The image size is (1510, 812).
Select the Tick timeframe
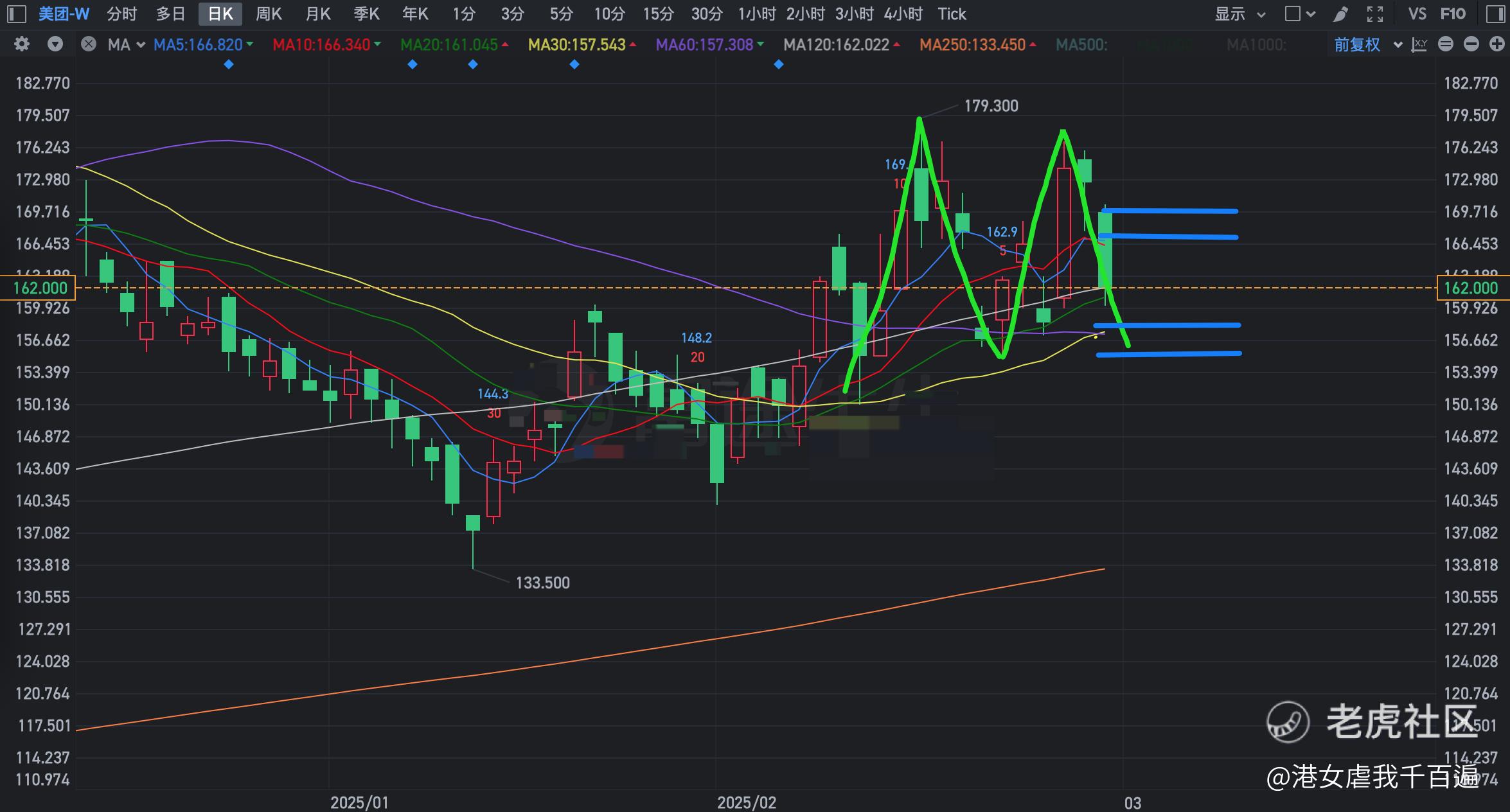coord(952,13)
